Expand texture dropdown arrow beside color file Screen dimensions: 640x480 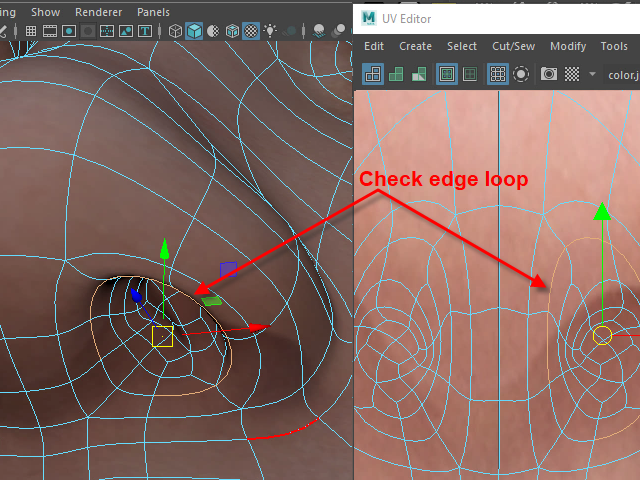pos(593,74)
